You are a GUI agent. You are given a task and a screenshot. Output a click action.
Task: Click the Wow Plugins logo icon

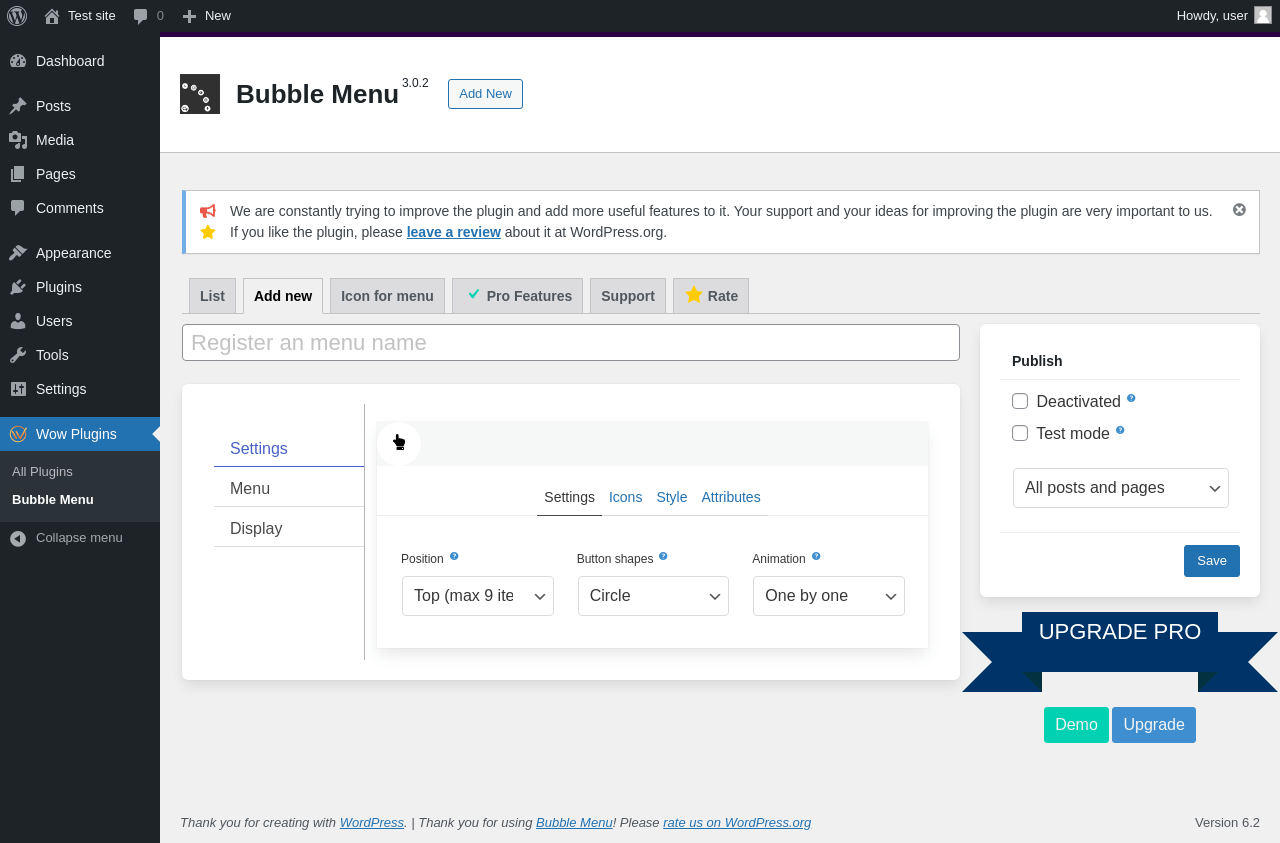point(18,434)
